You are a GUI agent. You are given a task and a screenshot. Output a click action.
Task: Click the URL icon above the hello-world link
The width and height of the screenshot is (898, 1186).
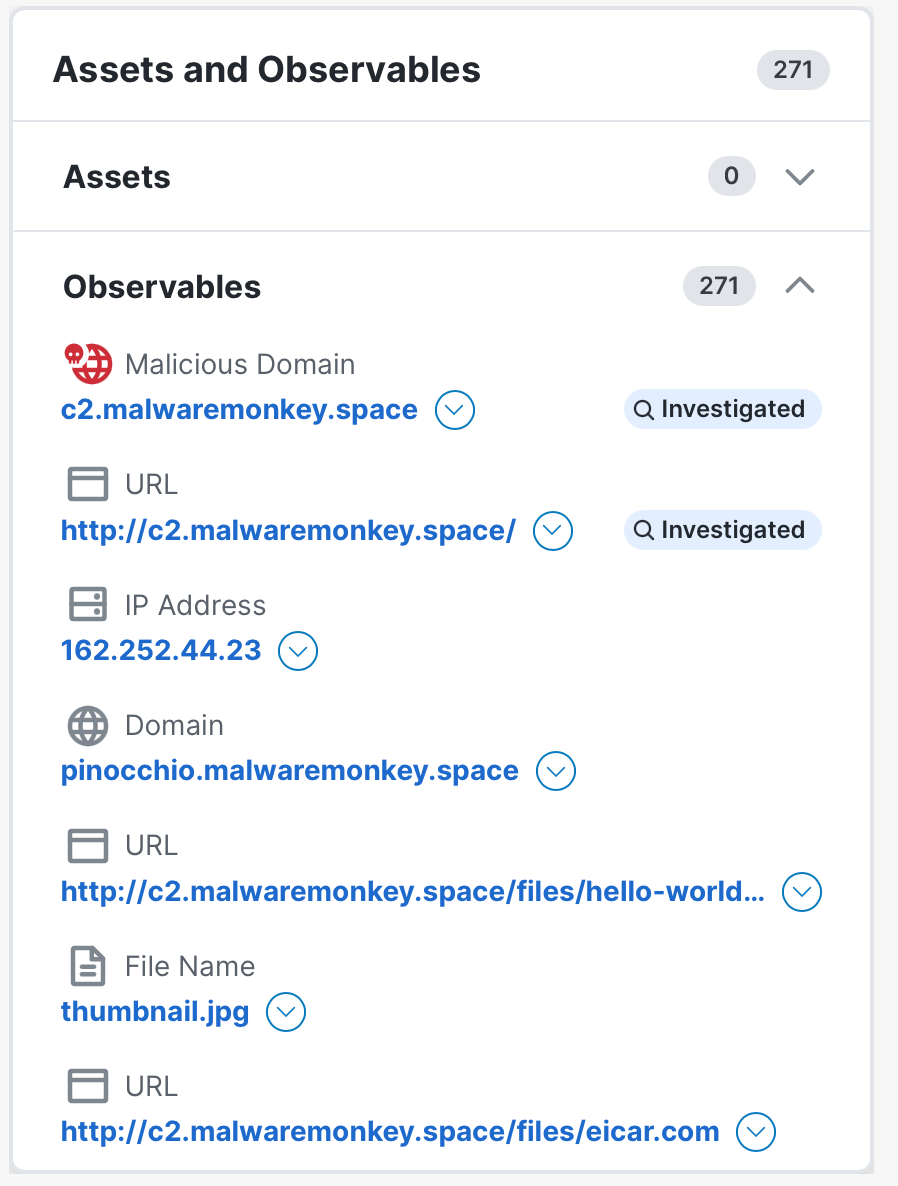tap(88, 845)
